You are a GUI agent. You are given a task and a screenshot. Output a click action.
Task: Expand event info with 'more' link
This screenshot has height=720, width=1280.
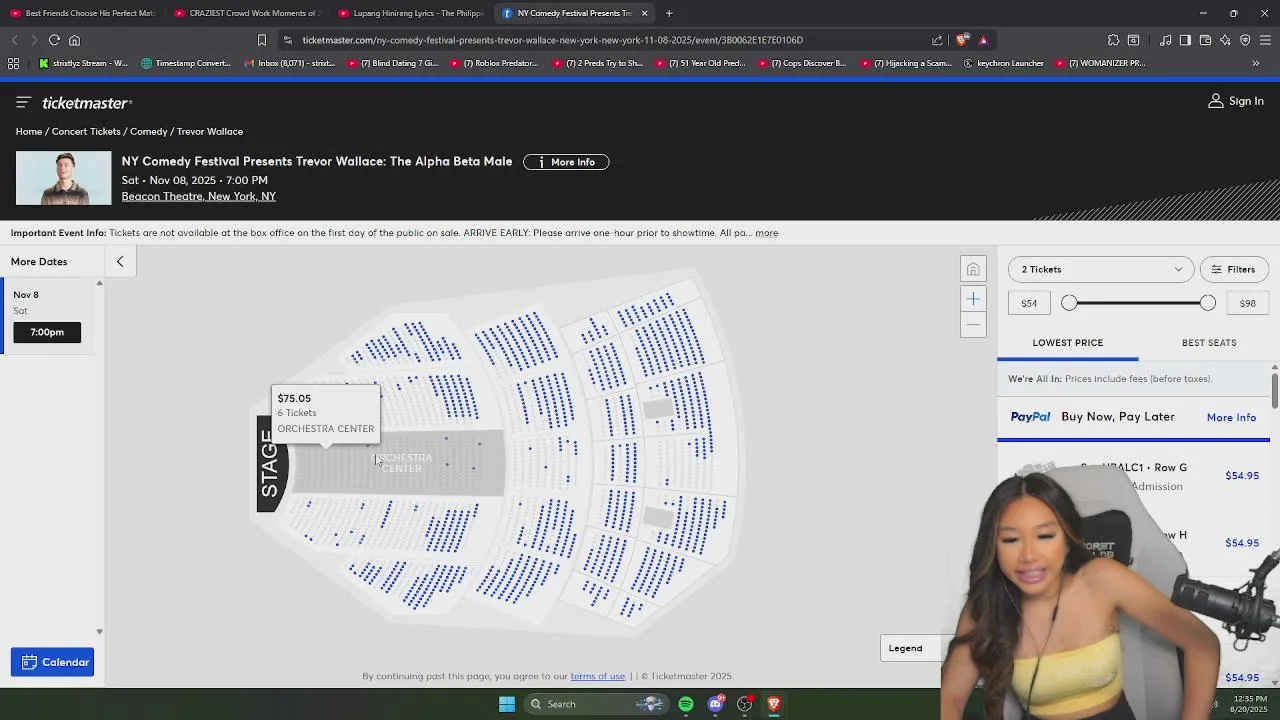pyautogui.click(x=766, y=233)
